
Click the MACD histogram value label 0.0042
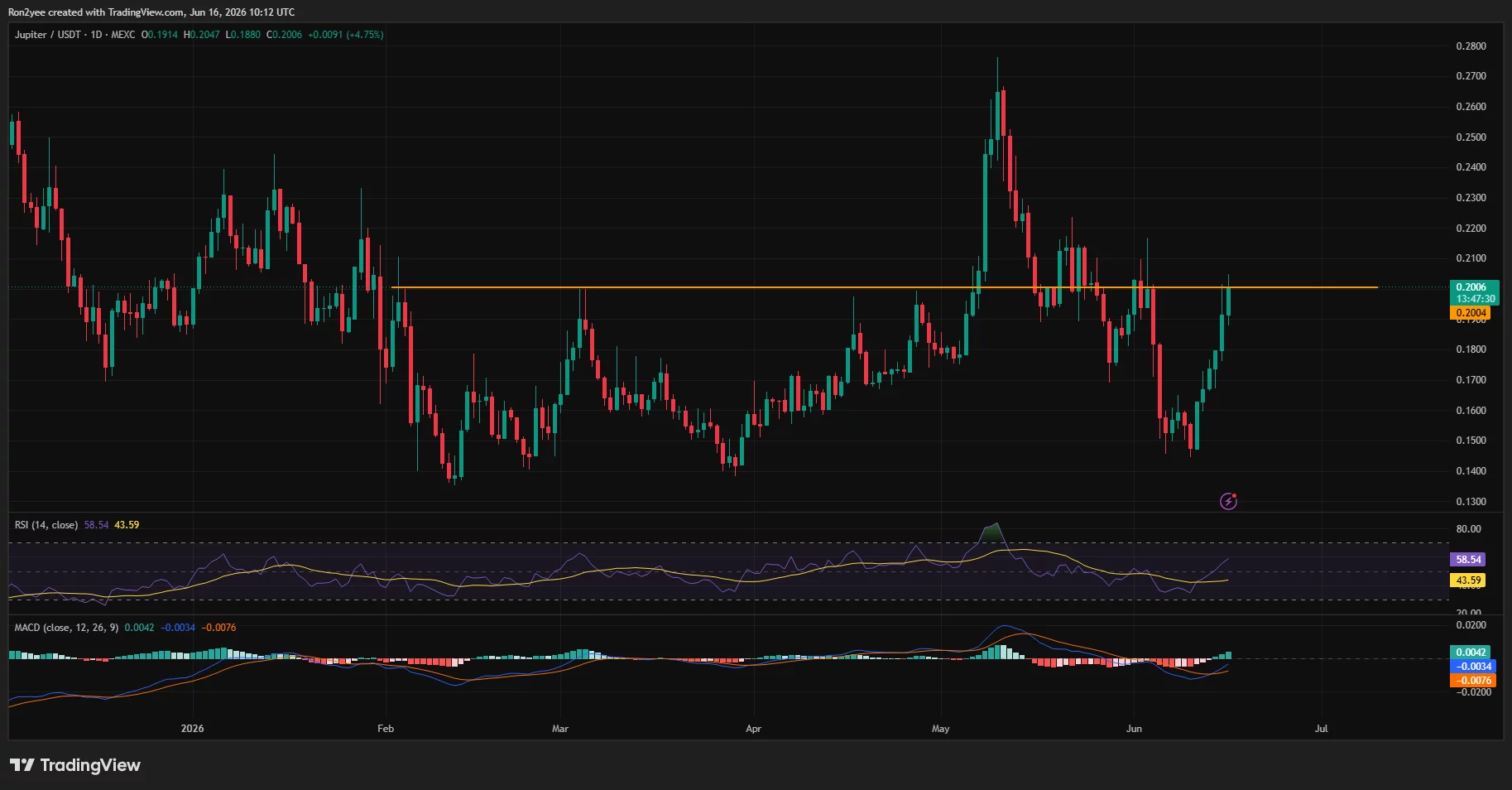[1471, 653]
